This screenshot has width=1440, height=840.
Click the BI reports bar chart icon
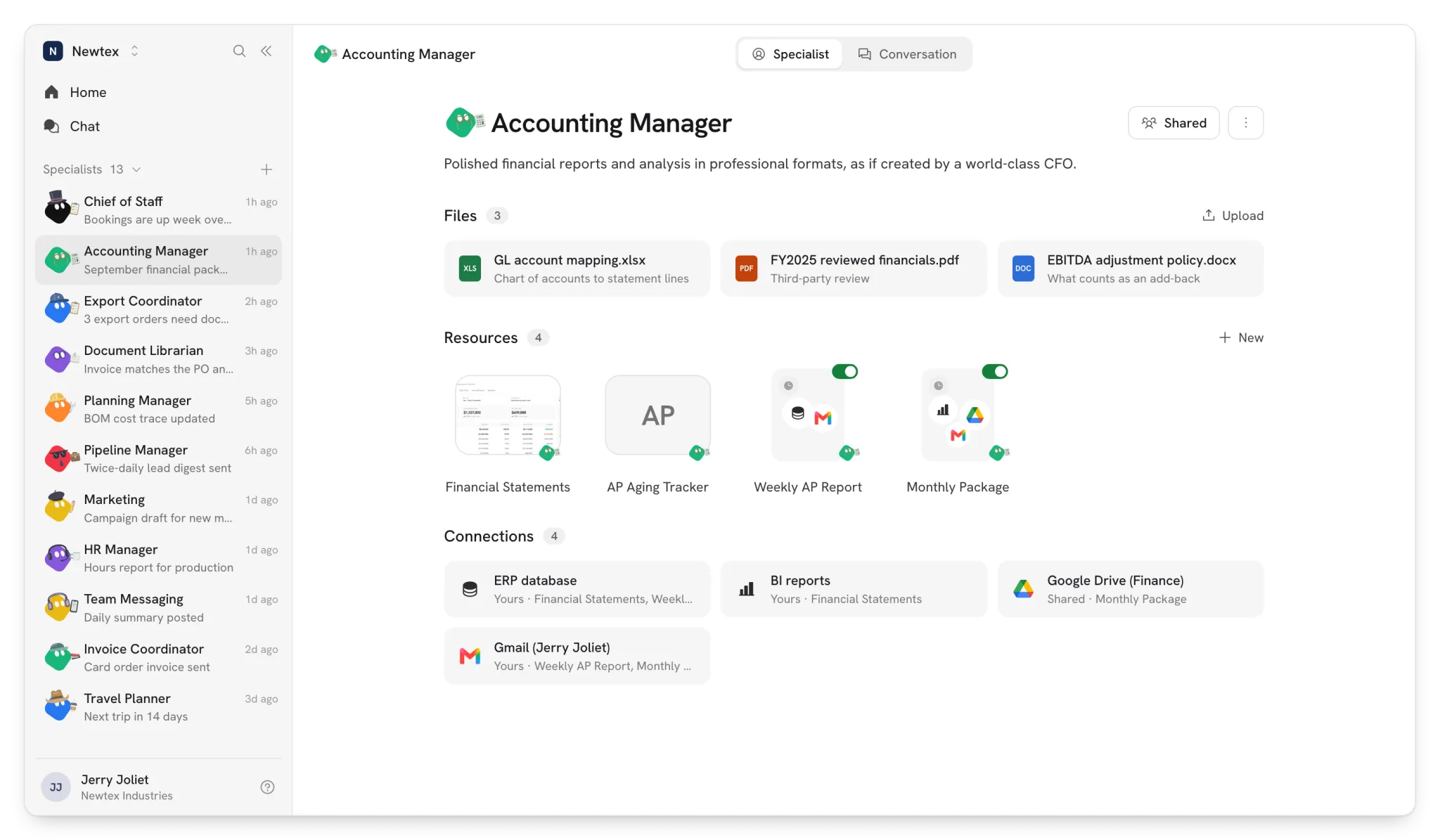click(x=747, y=589)
